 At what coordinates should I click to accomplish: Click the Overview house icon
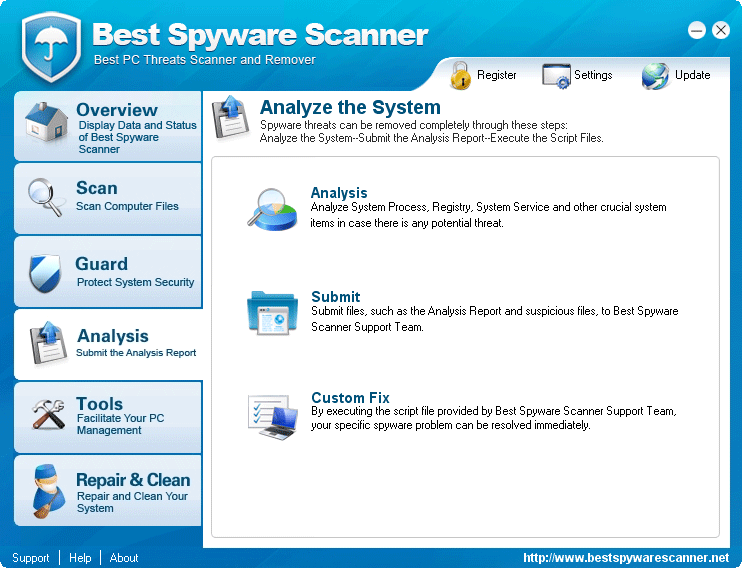(46, 122)
